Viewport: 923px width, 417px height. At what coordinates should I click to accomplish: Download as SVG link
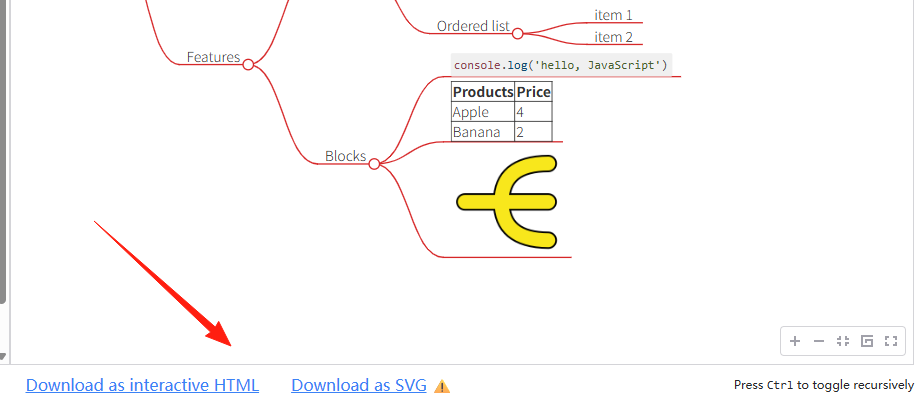pos(358,385)
